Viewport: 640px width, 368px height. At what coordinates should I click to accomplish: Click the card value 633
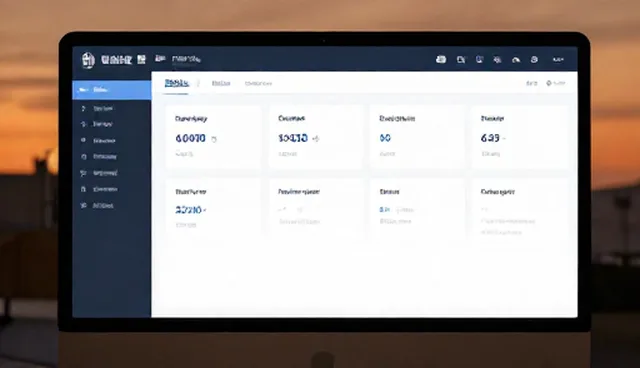click(x=490, y=138)
